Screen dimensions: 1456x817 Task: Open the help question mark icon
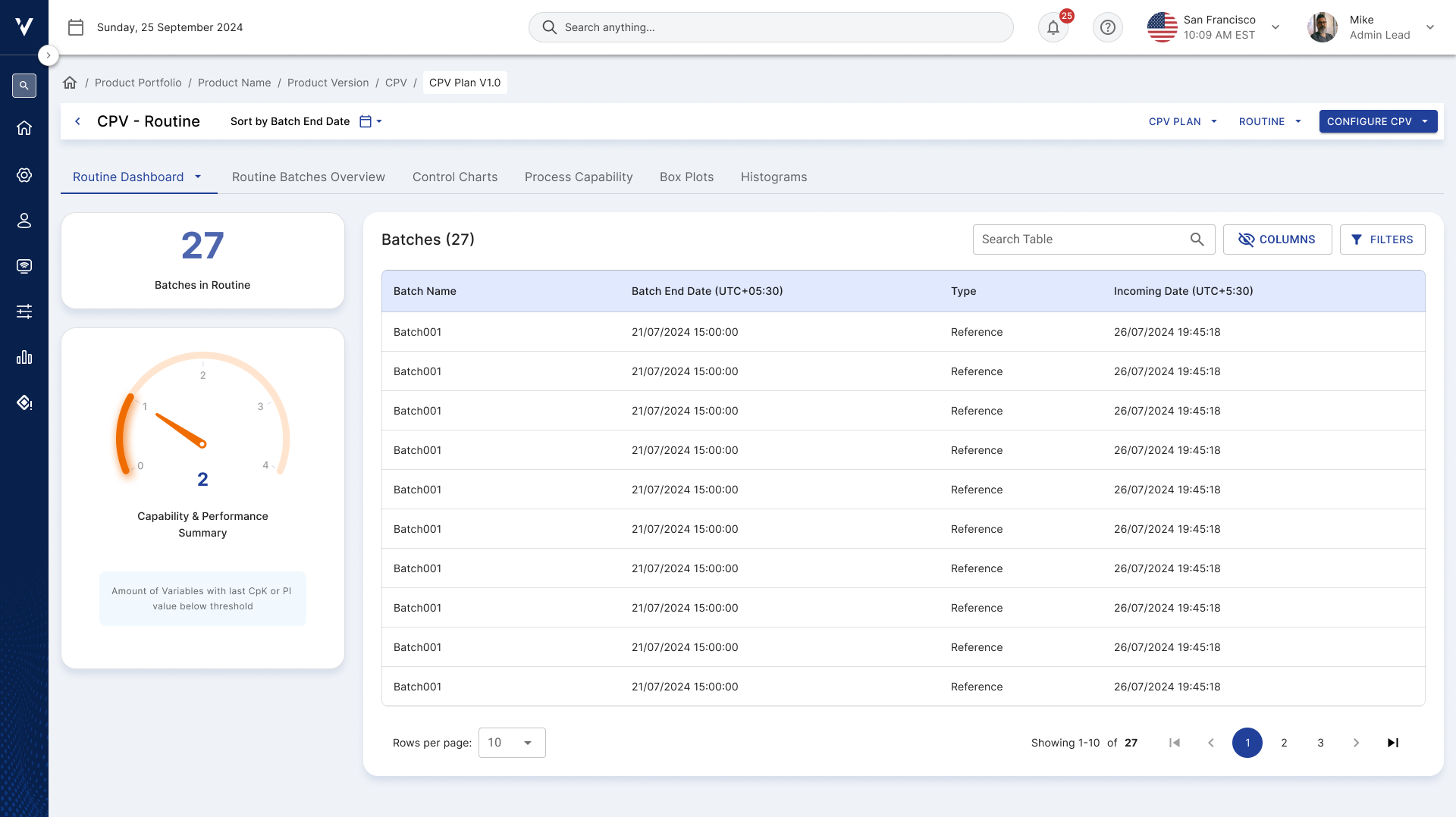(1108, 27)
